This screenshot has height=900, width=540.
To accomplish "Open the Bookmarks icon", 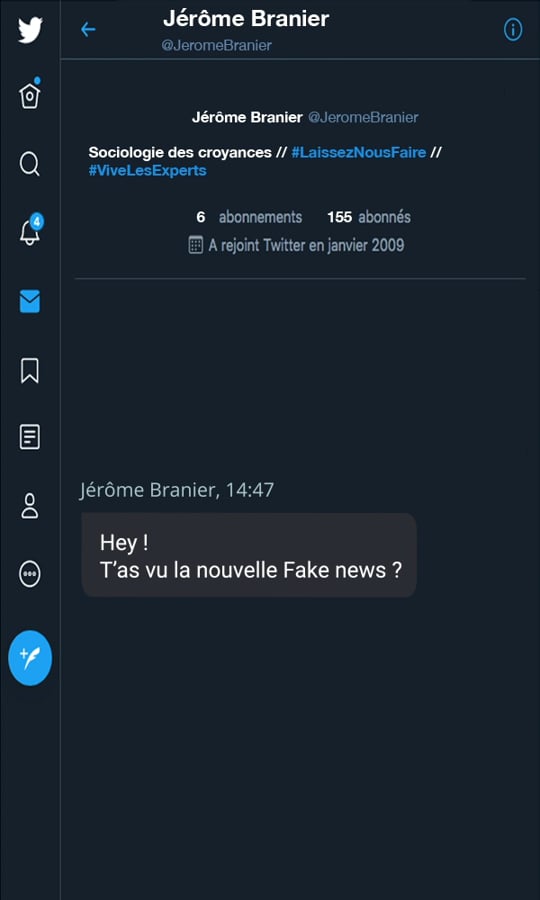I will 30,370.
